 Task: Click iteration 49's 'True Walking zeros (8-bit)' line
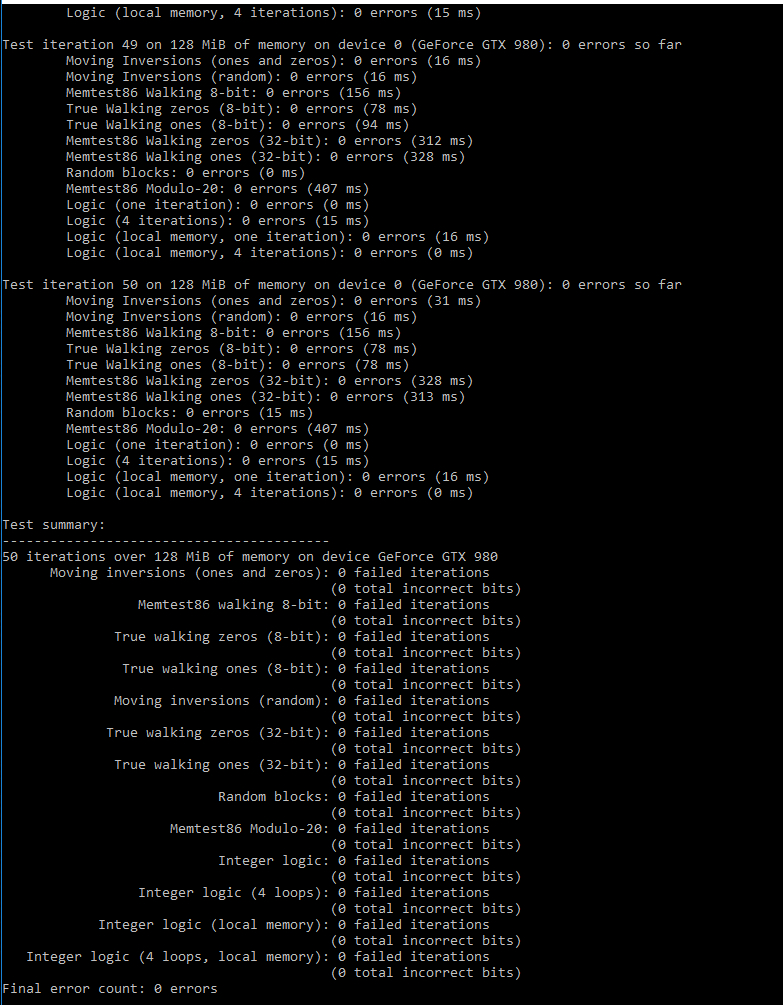[x=242, y=109]
